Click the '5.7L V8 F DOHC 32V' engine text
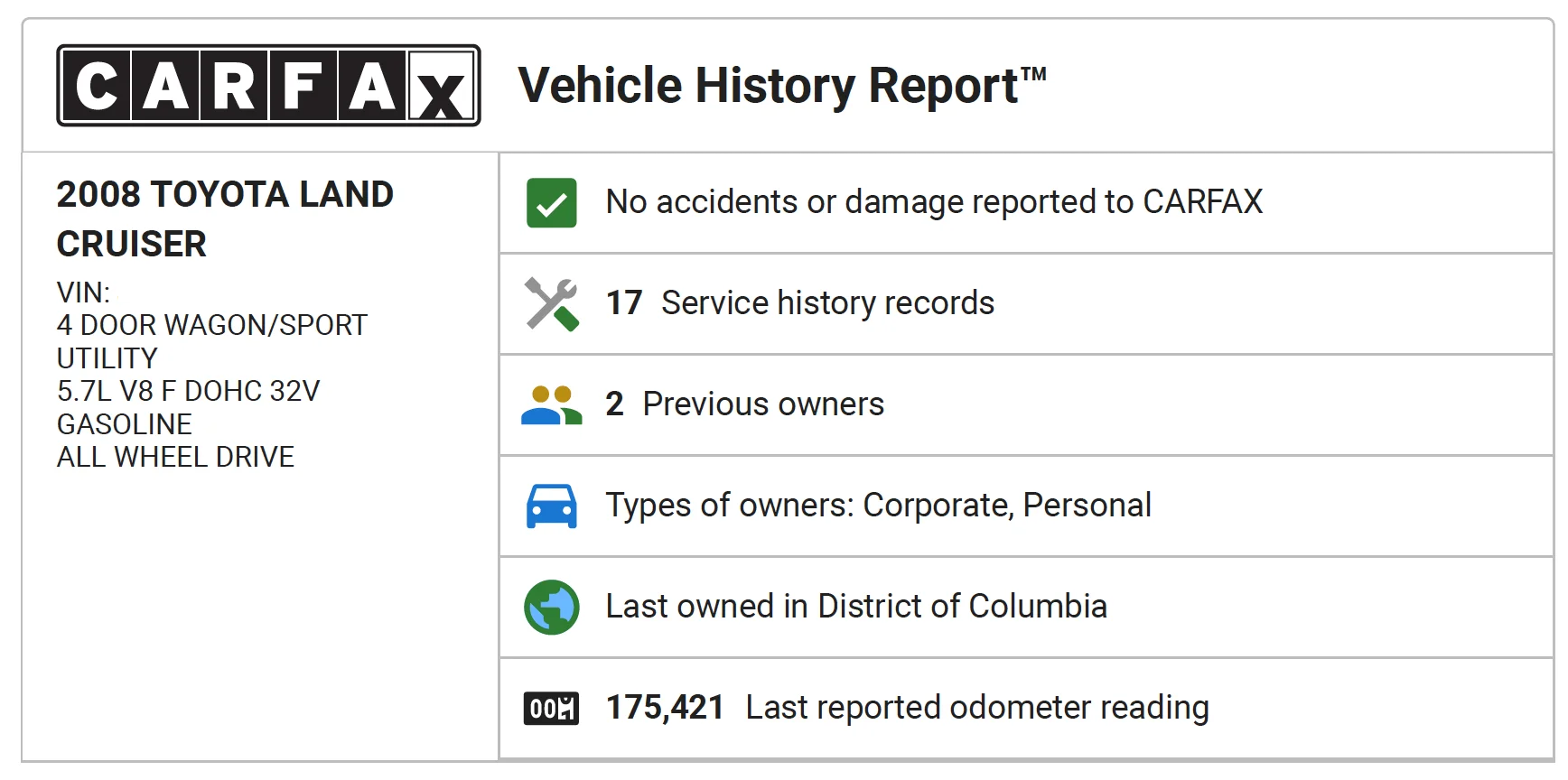Image resolution: width=1568 pixels, height=780 pixels. [188, 391]
